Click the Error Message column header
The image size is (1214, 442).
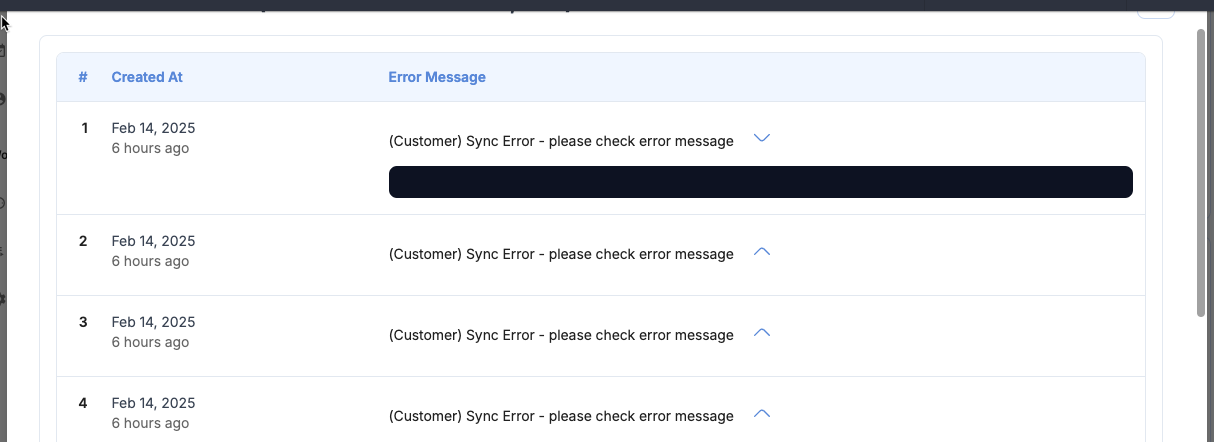point(437,77)
